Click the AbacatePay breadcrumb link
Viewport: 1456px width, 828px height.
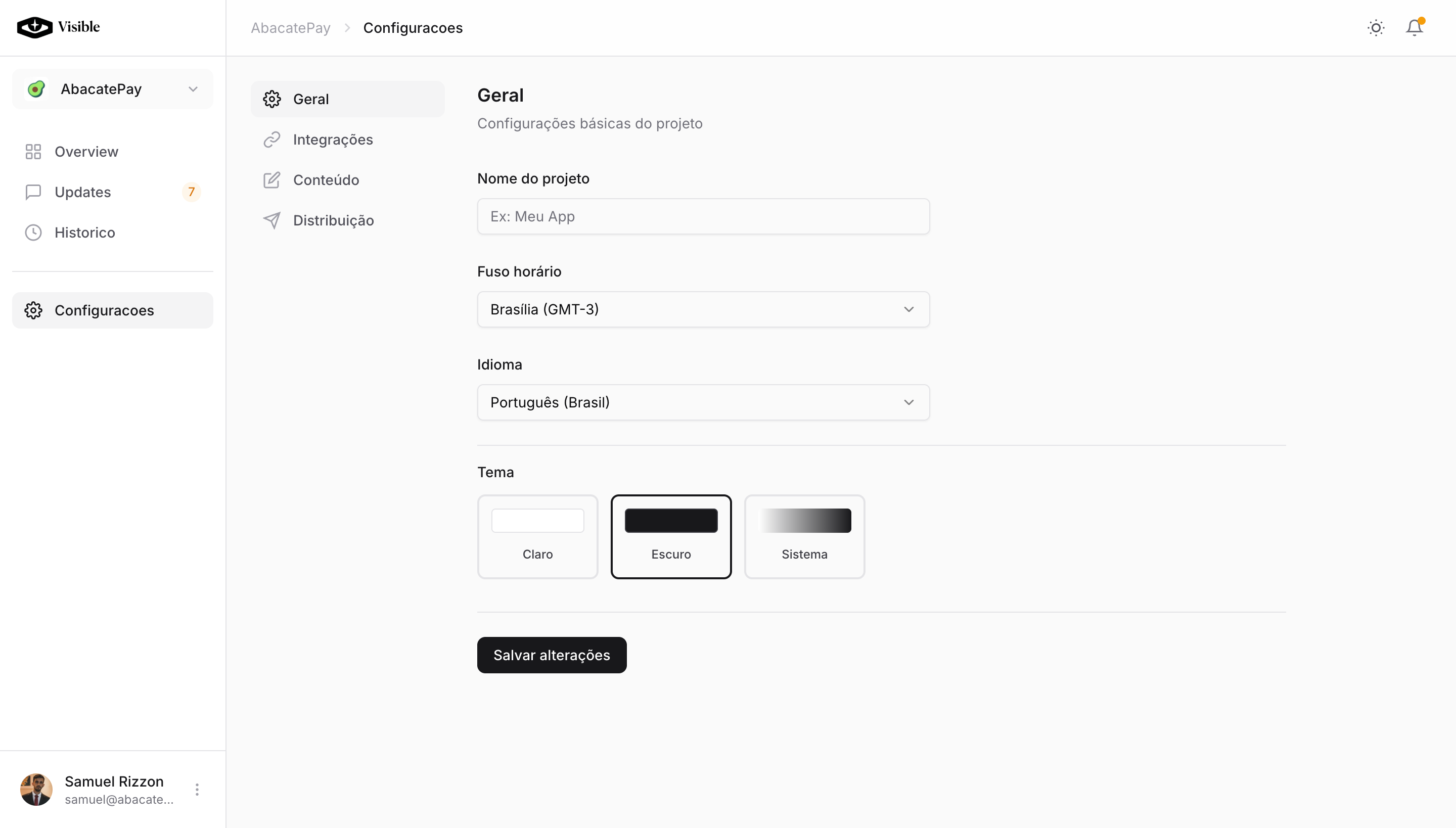(x=291, y=28)
